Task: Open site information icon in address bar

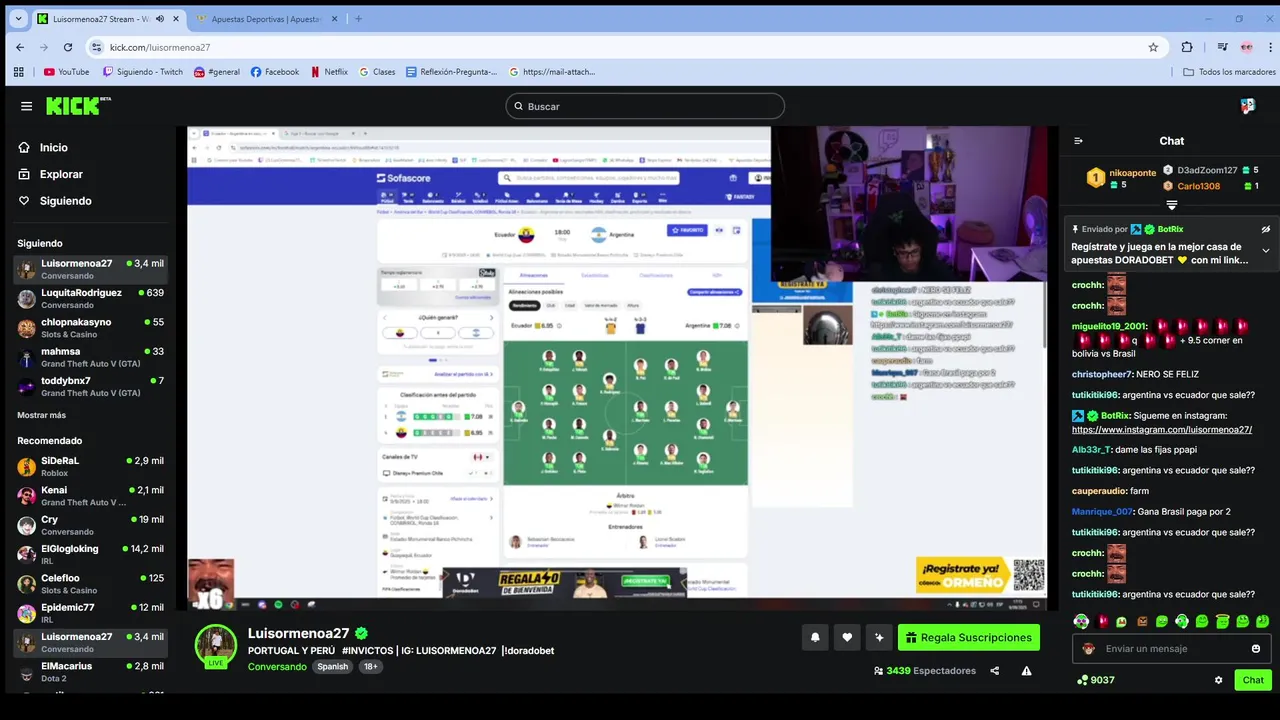Action: click(x=97, y=47)
